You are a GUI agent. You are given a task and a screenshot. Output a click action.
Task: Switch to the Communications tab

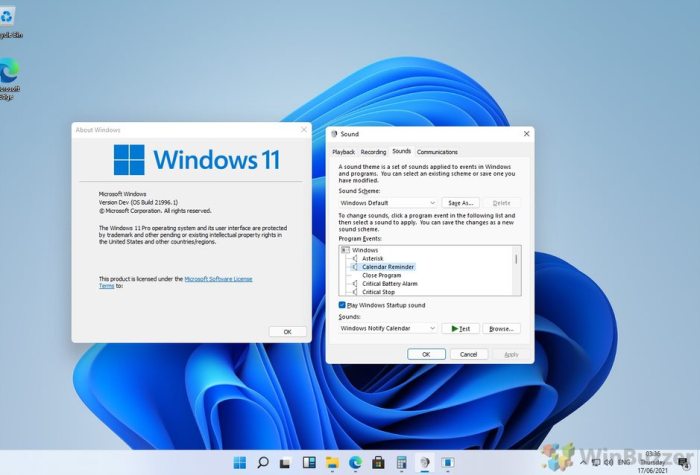pyautogui.click(x=437, y=152)
